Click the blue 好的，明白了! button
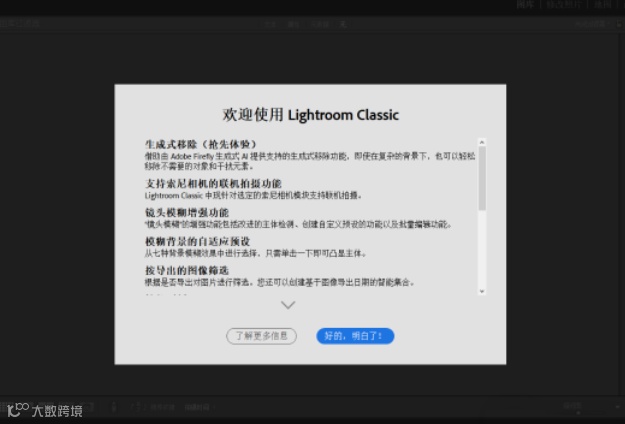The height and width of the screenshot is (424, 625). tap(355, 336)
